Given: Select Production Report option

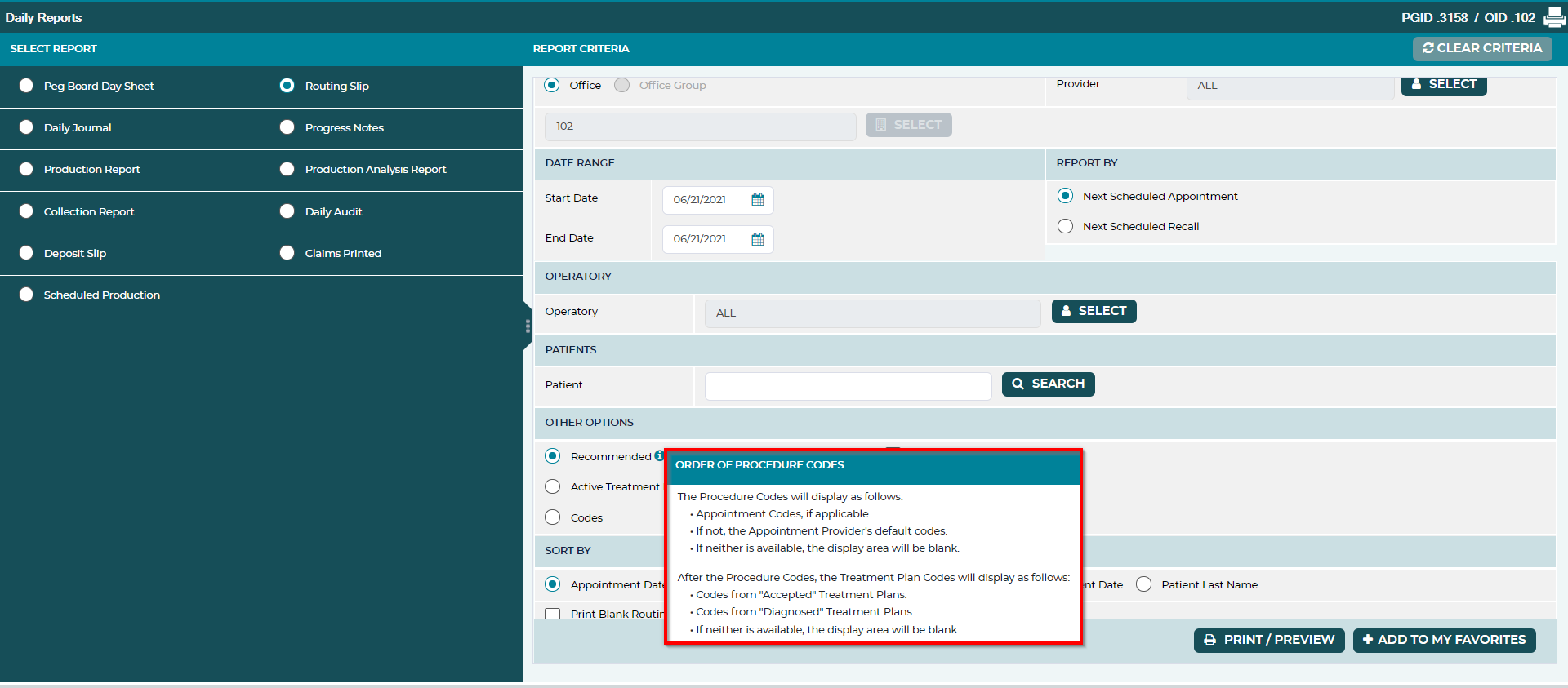Looking at the screenshot, I should tap(26, 169).
